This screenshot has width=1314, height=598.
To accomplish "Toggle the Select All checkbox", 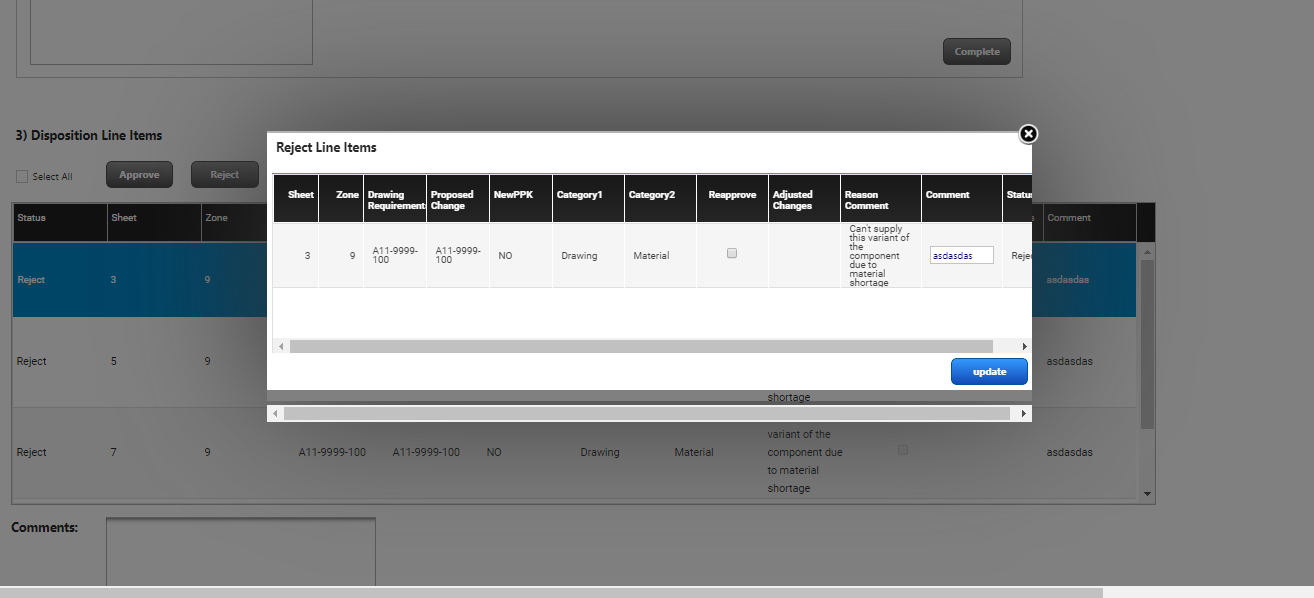I will click(x=21, y=176).
